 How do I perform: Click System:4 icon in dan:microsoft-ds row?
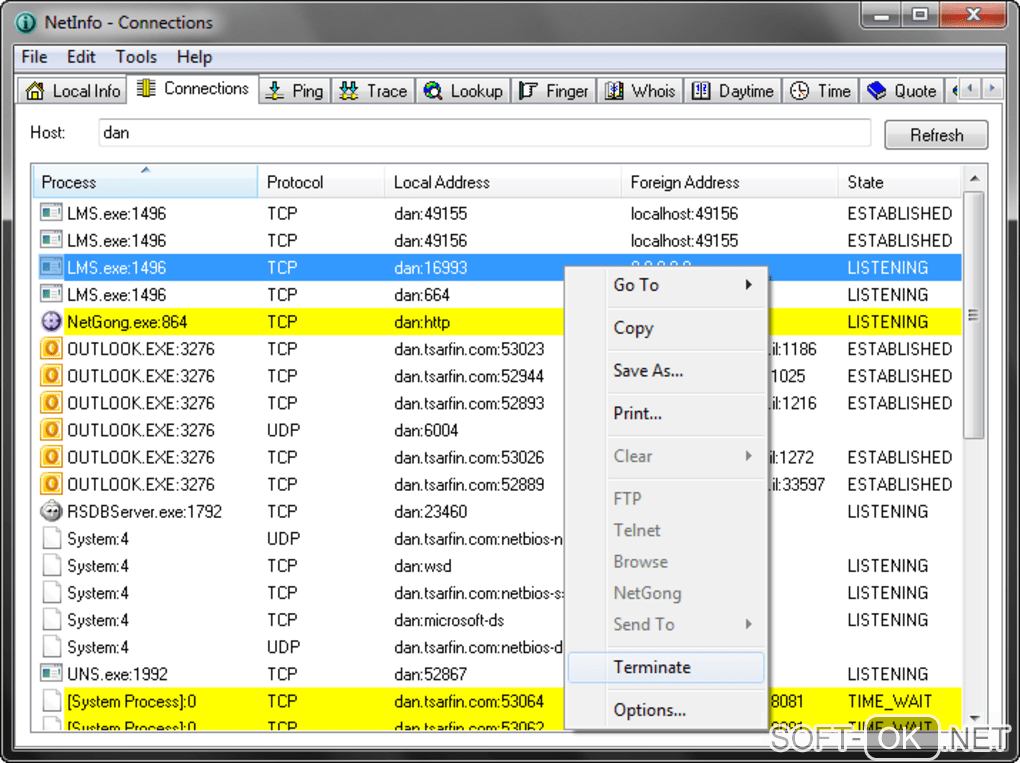pos(51,619)
